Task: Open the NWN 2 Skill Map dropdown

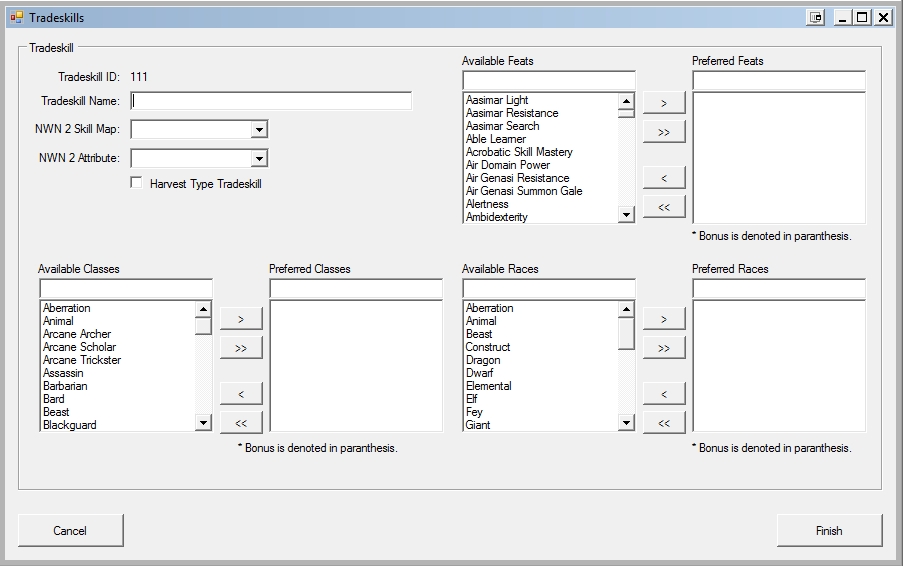Action: [x=259, y=130]
